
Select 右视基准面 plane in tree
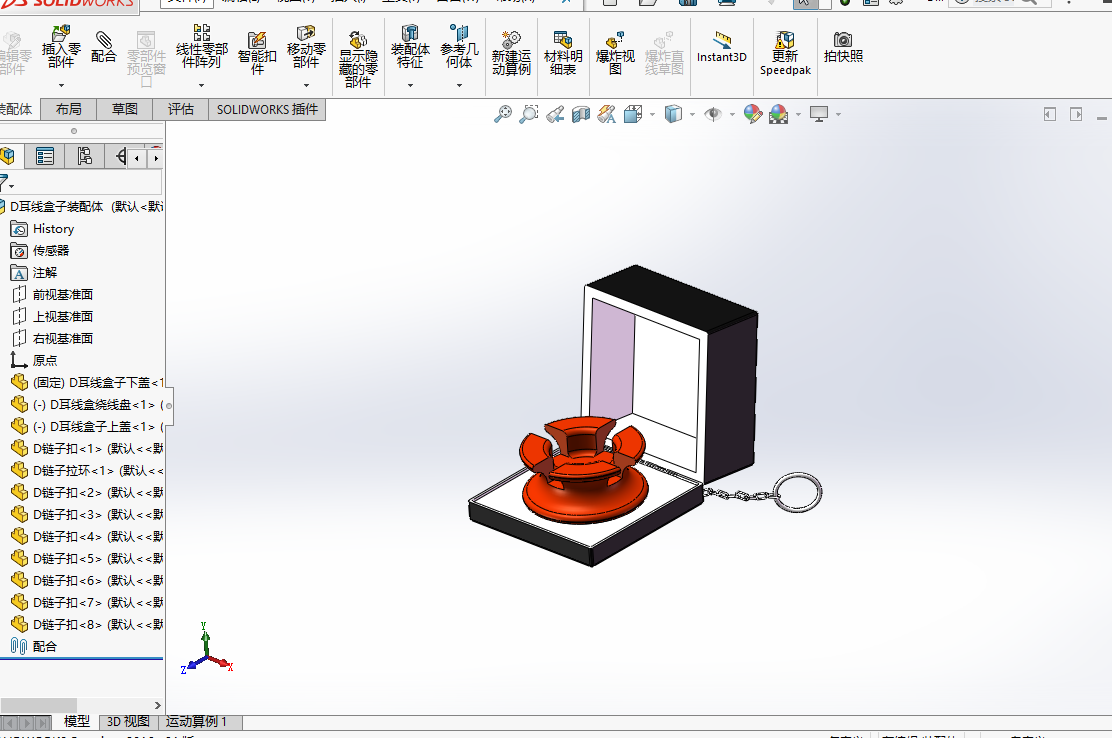[52, 339]
